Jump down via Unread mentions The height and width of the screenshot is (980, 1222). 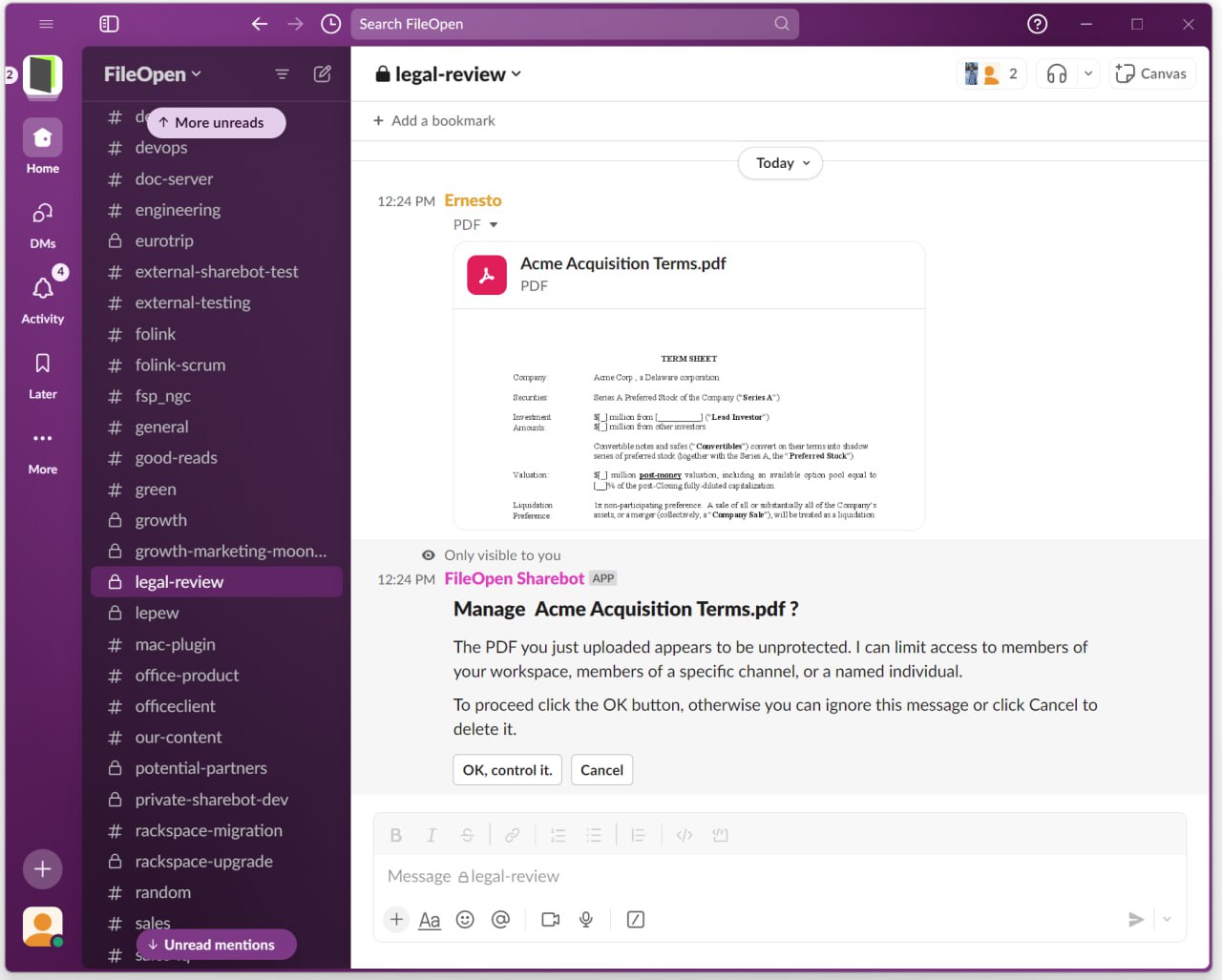[216, 945]
